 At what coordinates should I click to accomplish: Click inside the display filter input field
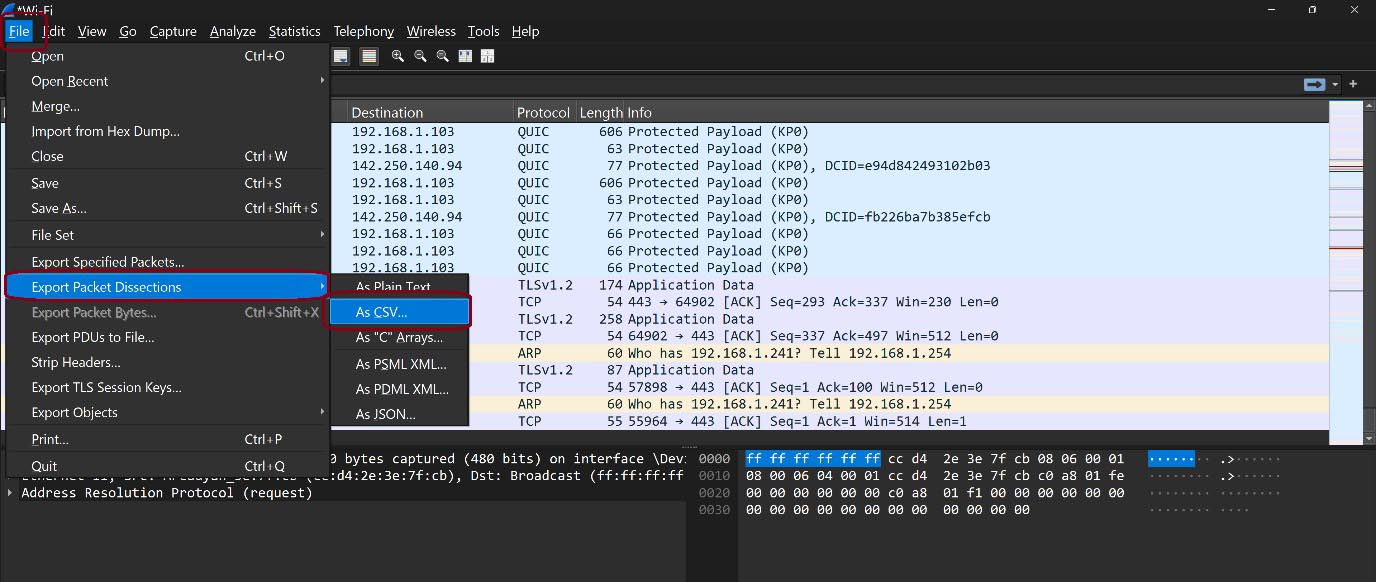(x=815, y=84)
